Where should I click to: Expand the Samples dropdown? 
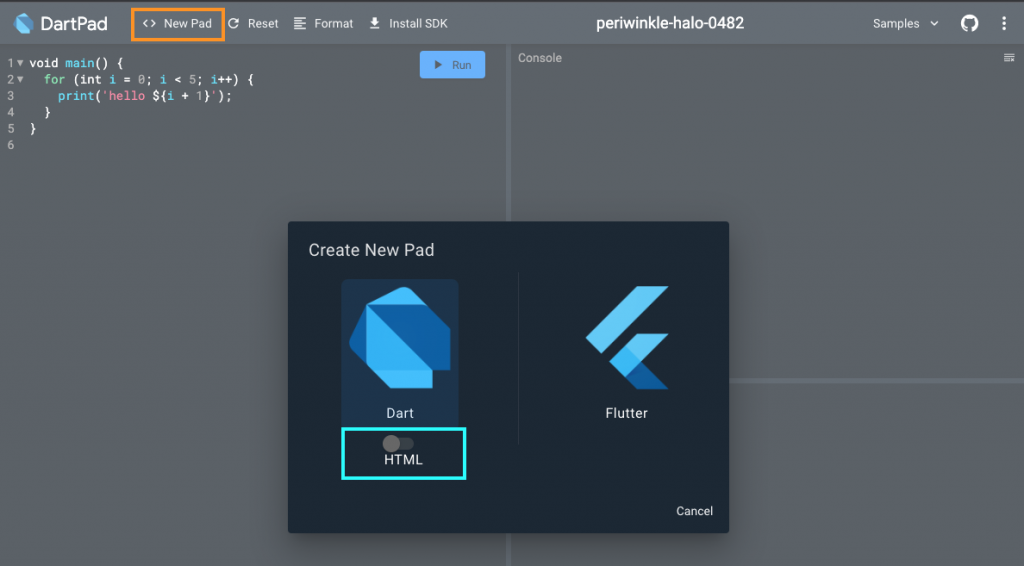click(905, 24)
